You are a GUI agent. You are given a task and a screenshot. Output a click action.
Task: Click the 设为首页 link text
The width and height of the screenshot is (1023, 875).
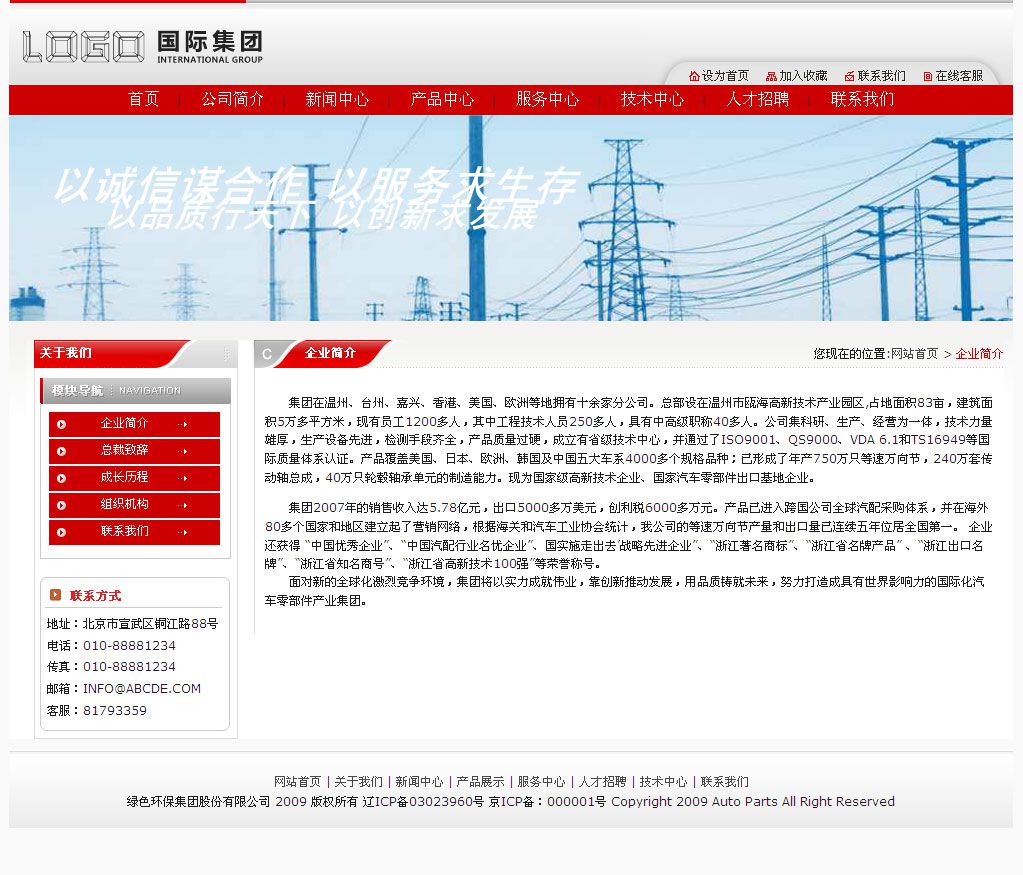[725, 76]
